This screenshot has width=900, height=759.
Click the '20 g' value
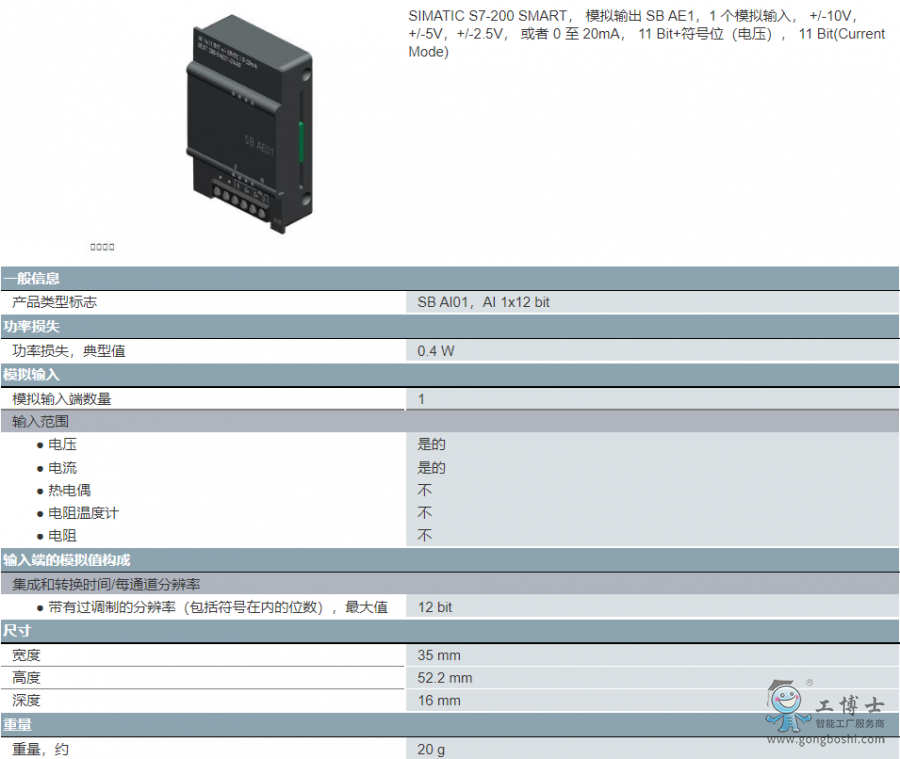tap(431, 749)
